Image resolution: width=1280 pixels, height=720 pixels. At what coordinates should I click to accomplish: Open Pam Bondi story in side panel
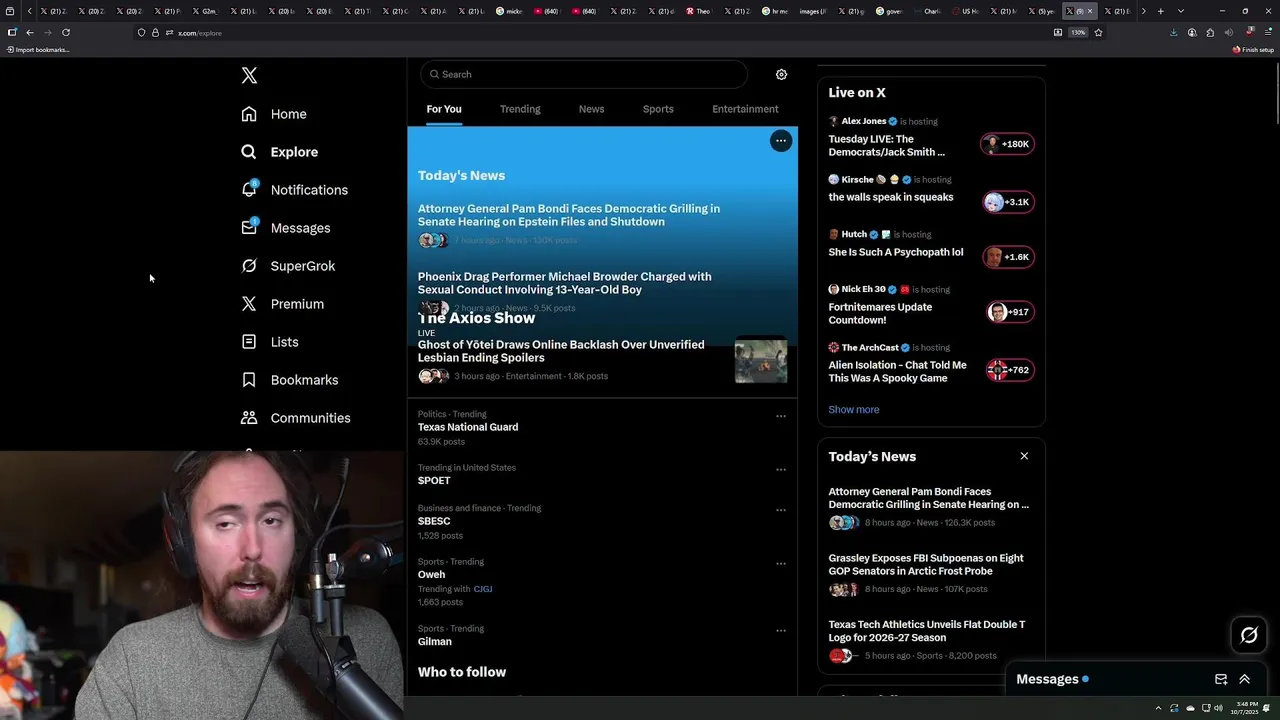tap(928, 498)
